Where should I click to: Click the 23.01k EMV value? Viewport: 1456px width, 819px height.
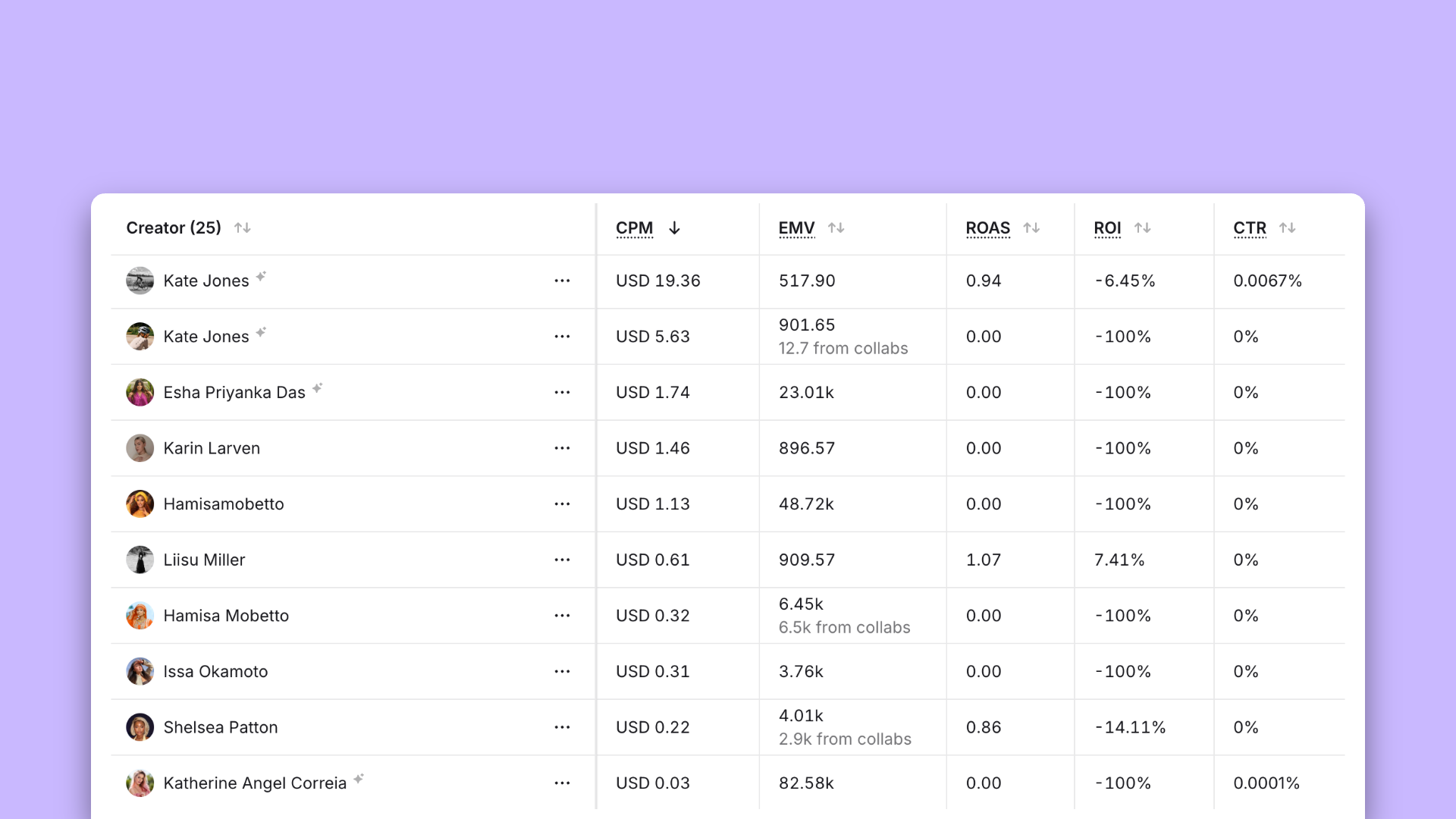coord(806,393)
